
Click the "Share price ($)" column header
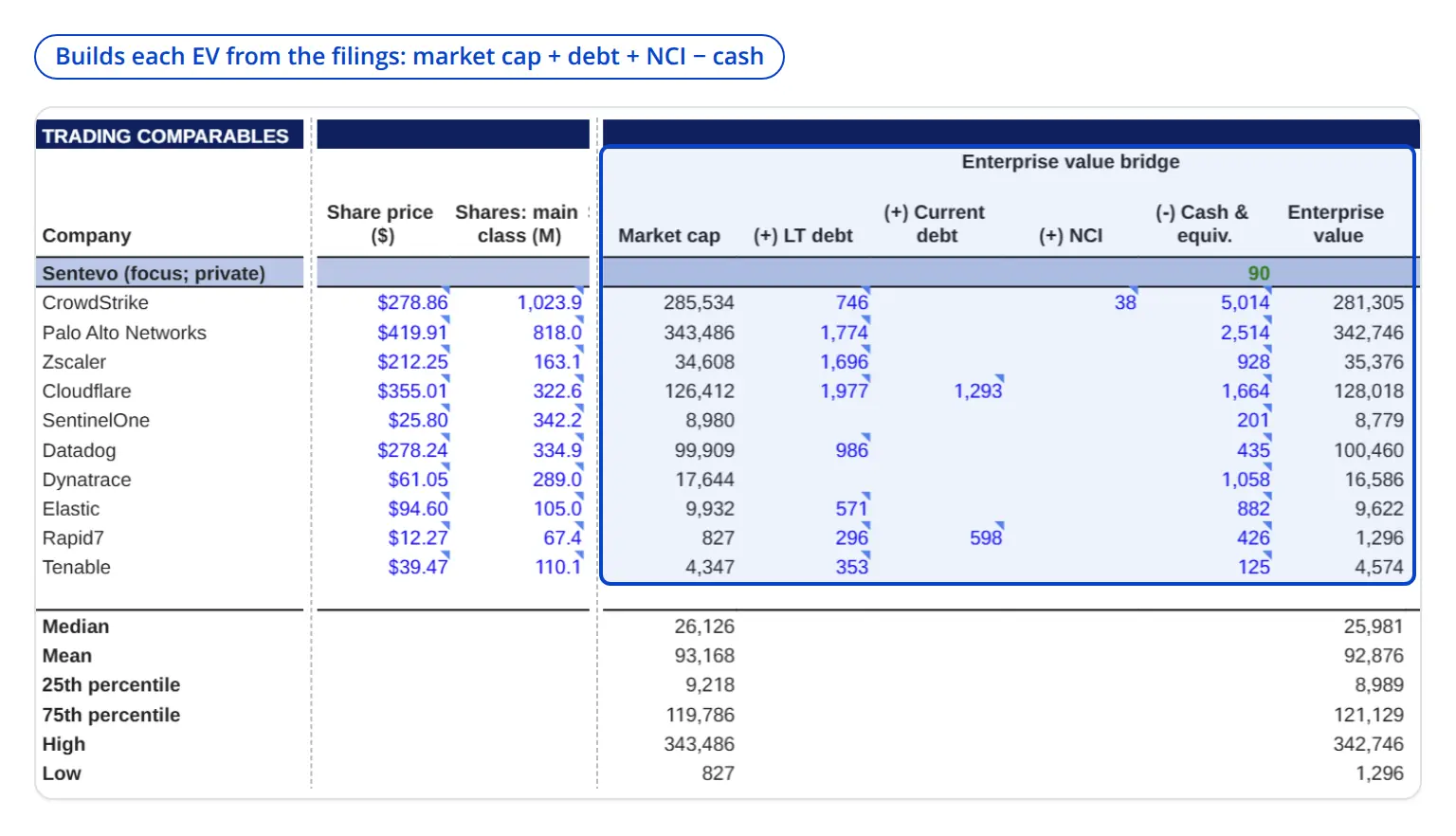pyautogui.click(x=380, y=224)
